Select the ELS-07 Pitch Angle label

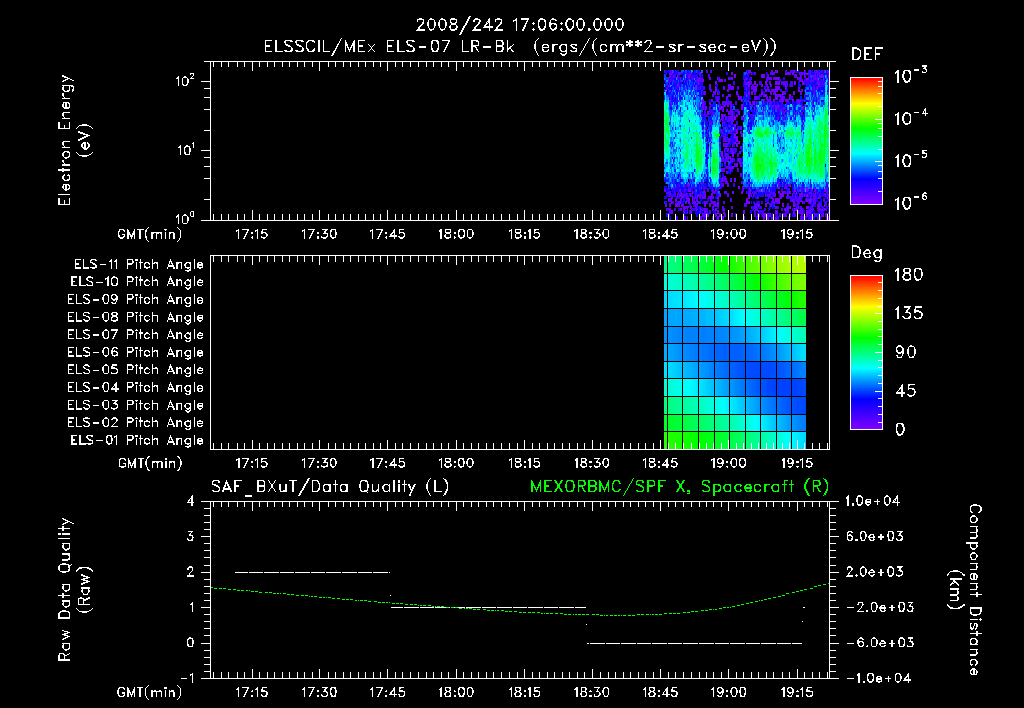pos(135,335)
